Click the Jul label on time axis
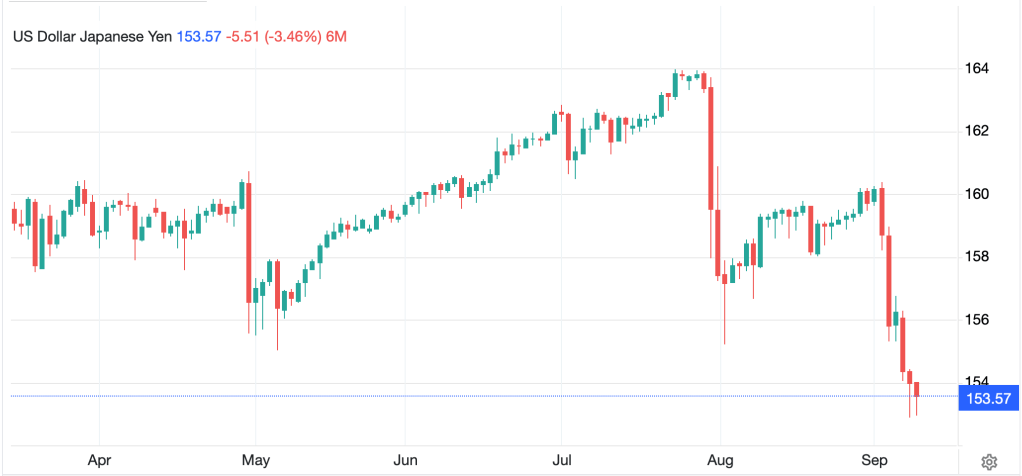 pos(561,461)
